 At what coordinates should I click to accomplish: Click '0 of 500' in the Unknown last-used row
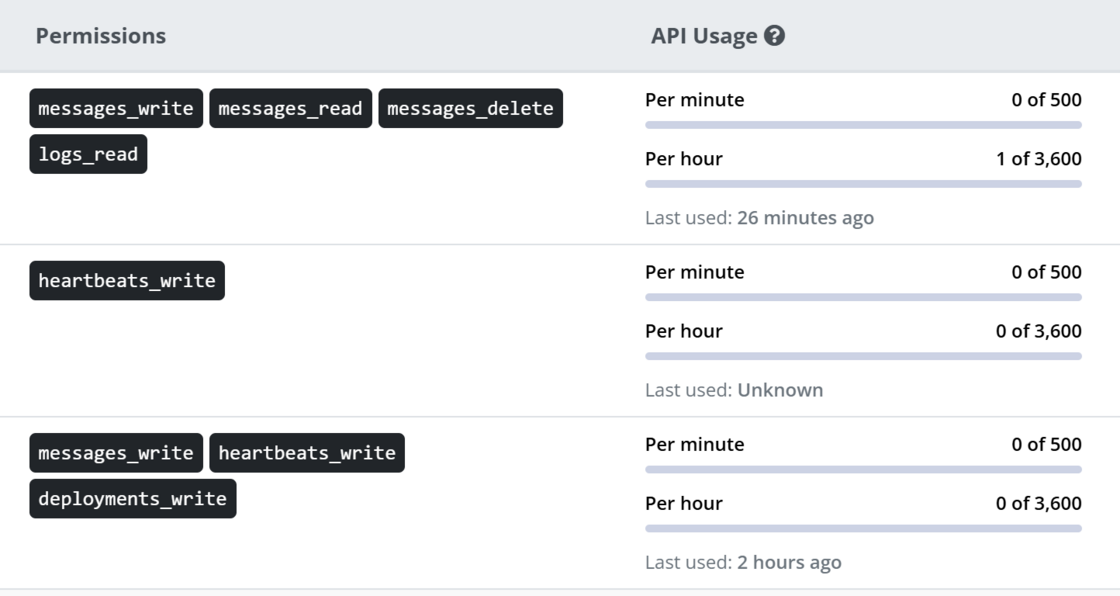tap(1046, 272)
